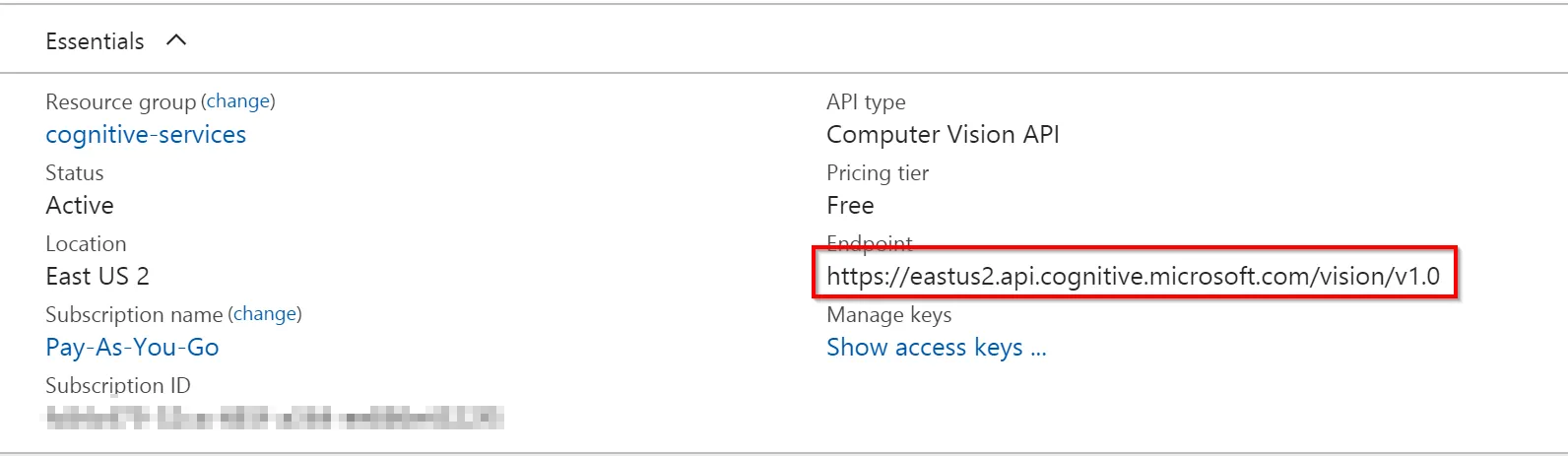Screen dimensions: 1568x456
Task: Open the cognitive-services resource group link
Action: pyautogui.click(x=146, y=135)
